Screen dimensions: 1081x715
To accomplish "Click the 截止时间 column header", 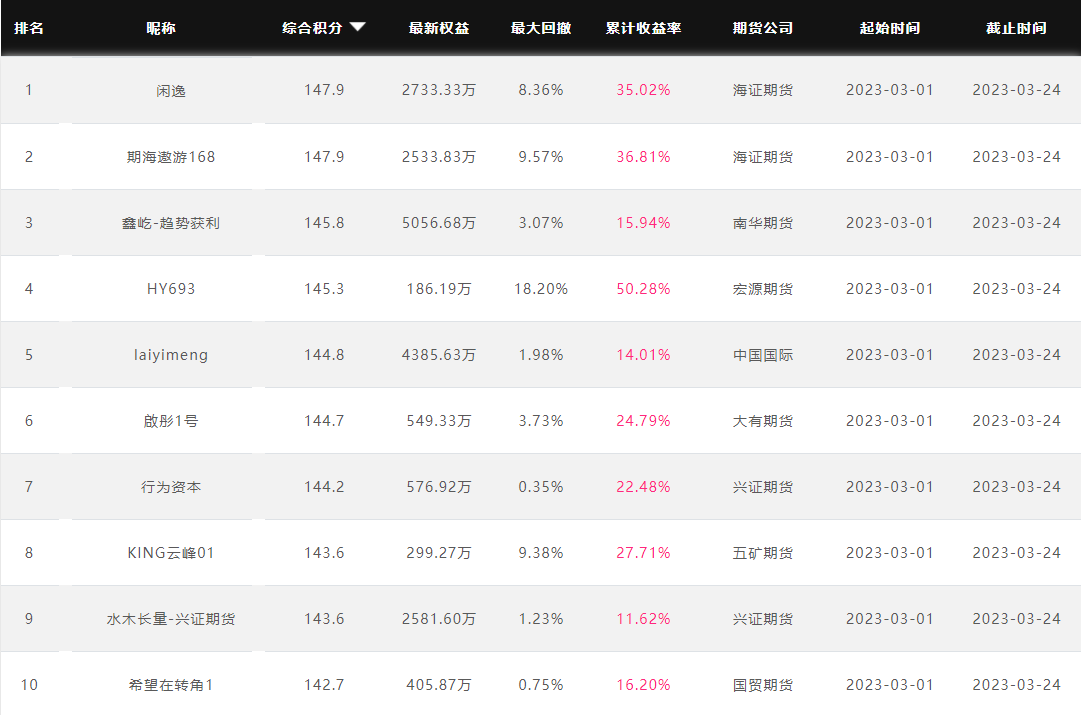I will 1016,28.
